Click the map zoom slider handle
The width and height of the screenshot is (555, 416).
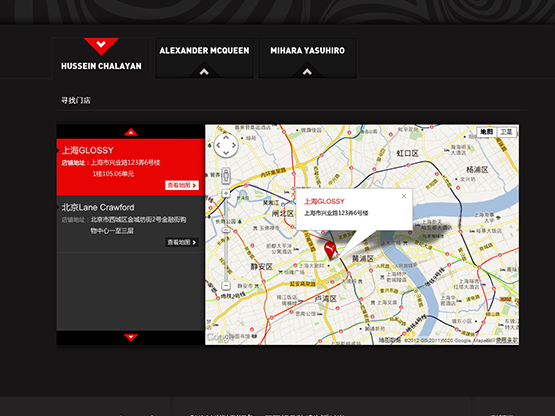[226, 230]
